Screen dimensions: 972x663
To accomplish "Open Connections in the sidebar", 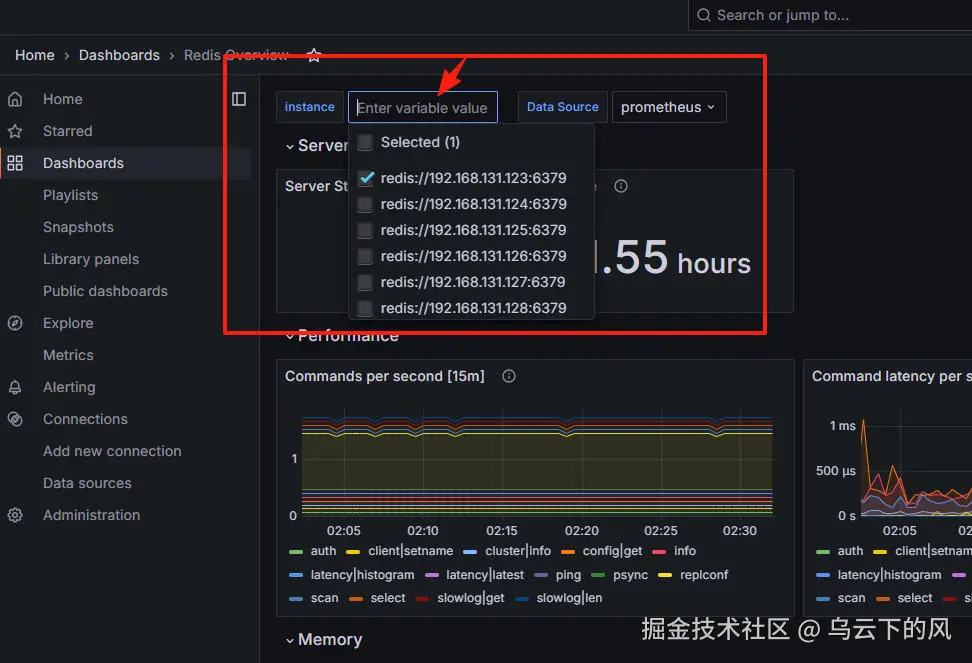I will [x=85, y=419].
